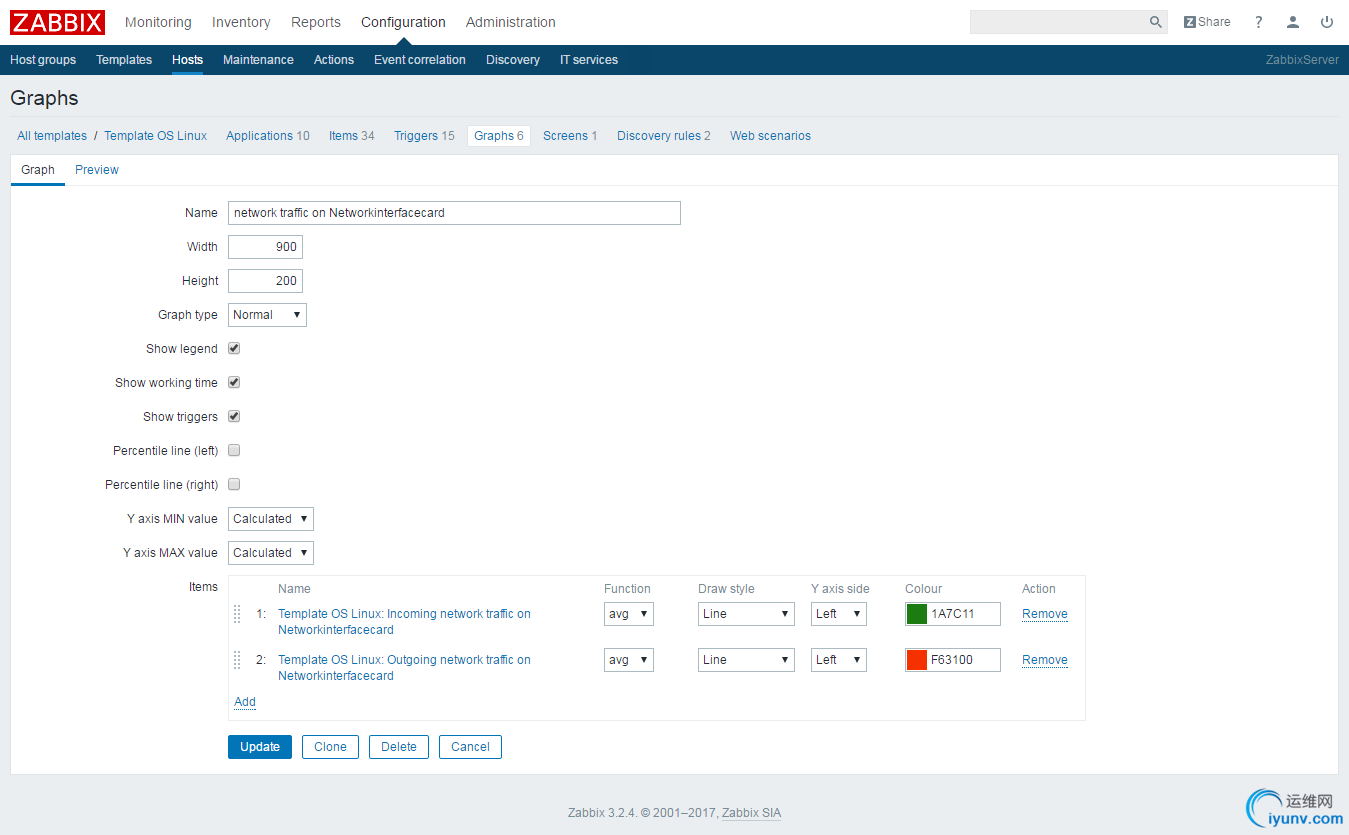Open the Graphs 6 link
Viewport: 1349px width, 835px height.
pos(499,136)
